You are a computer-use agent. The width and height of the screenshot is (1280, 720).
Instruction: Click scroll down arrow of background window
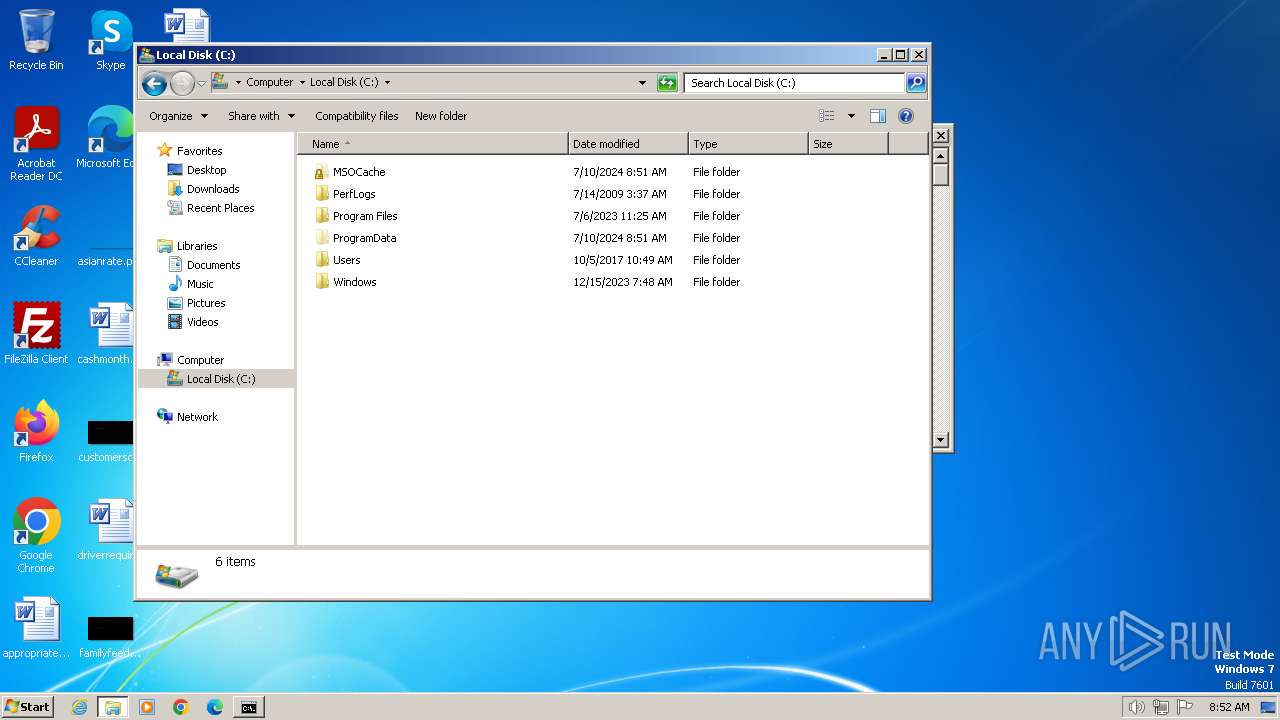pos(940,439)
